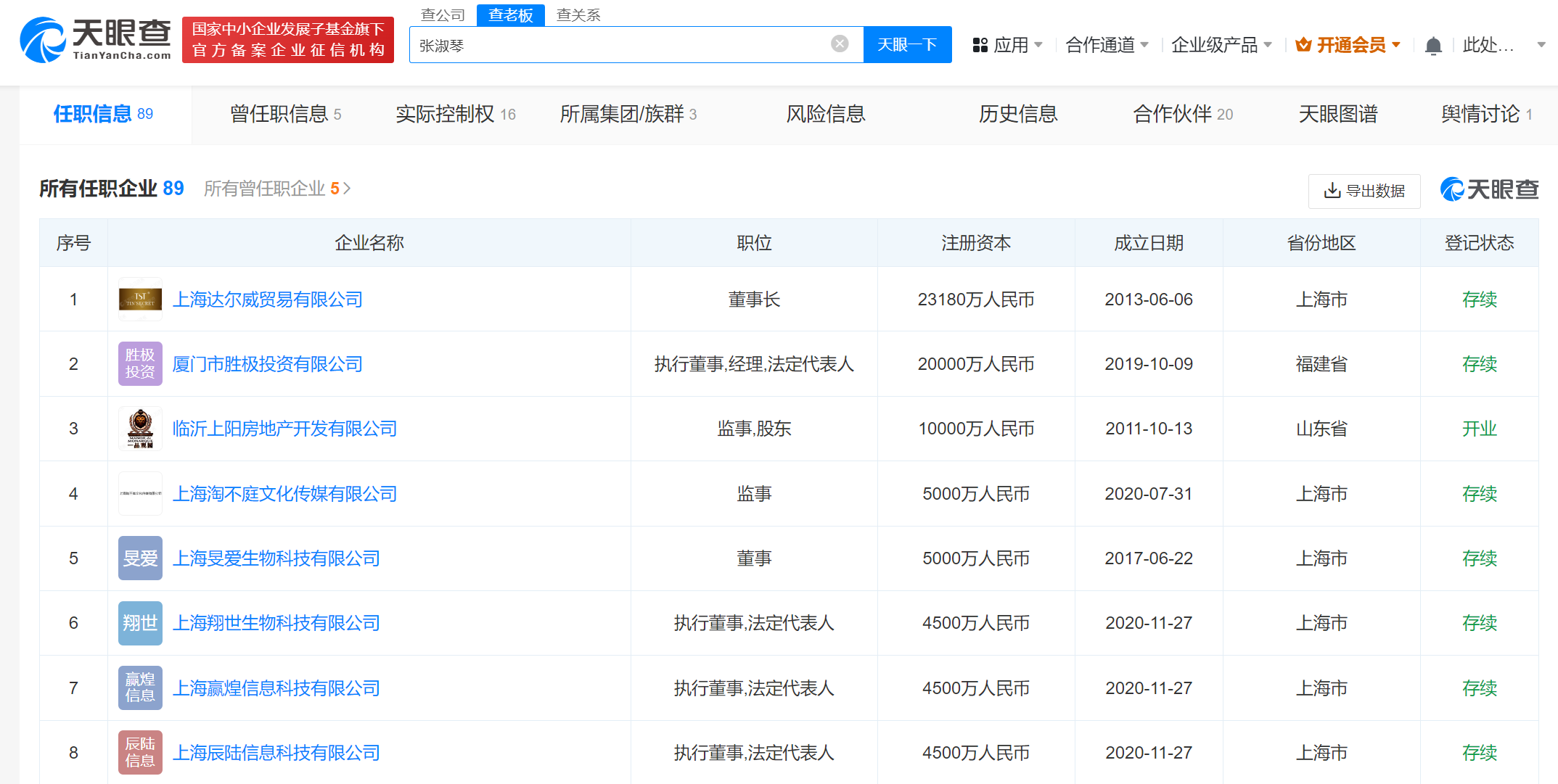Expand the 应用 dropdown
Image resolution: width=1558 pixels, height=784 pixels.
pos(1038,45)
